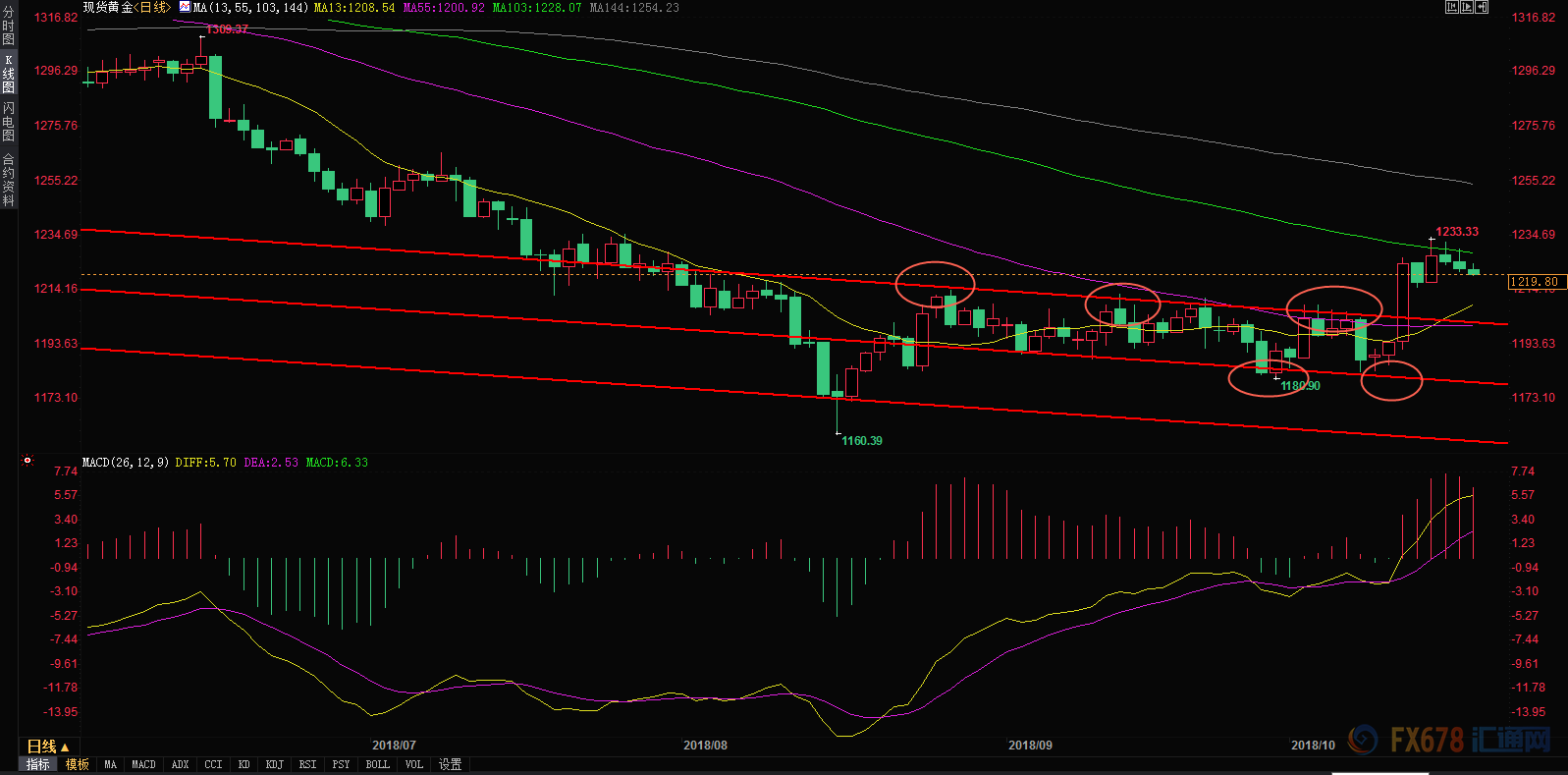Switch to the 分时图 side tab

pyautogui.click(x=9, y=27)
